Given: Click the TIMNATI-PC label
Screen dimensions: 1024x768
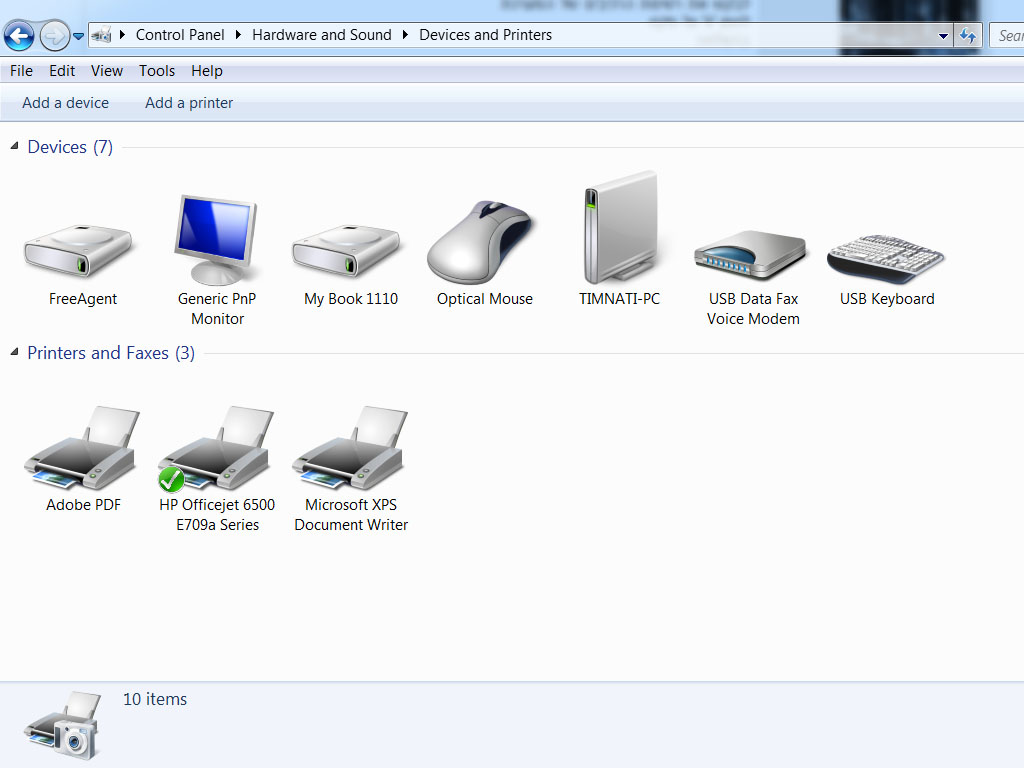Looking at the screenshot, I should pyautogui.click(x=619, y=298).
